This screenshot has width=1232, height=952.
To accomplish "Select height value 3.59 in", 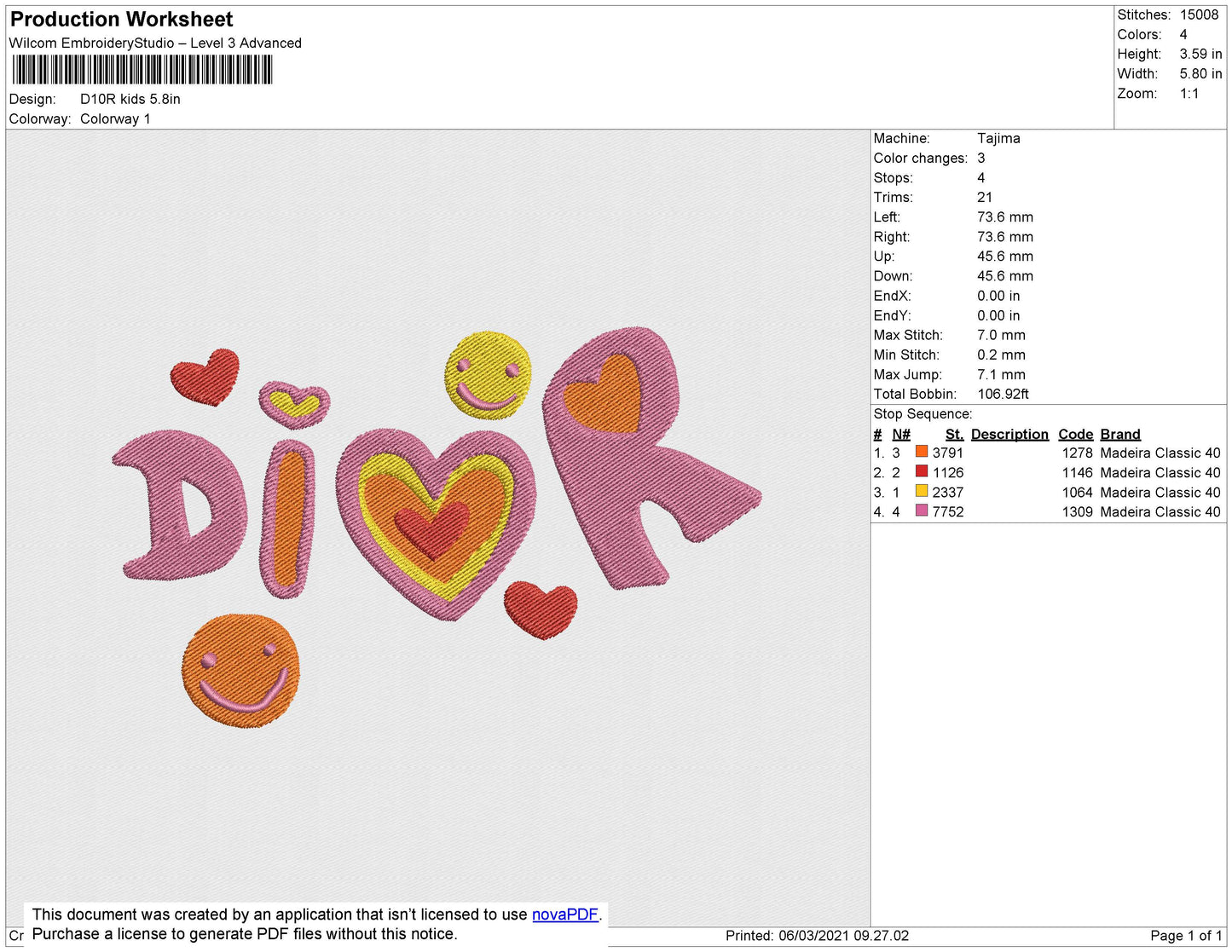I will coord(1200,55).
